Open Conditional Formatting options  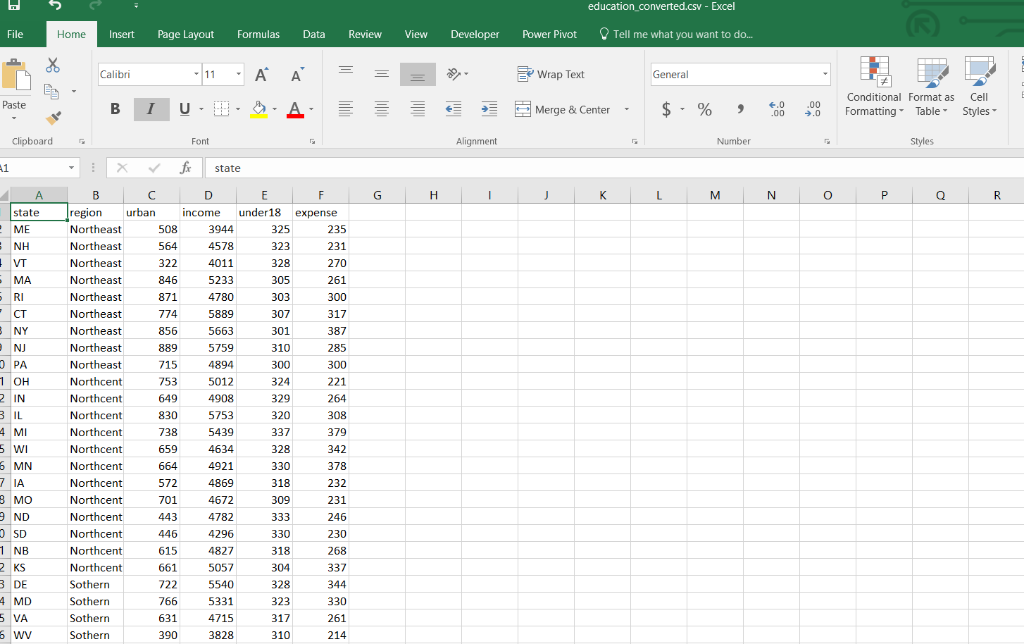coord(874,86)
